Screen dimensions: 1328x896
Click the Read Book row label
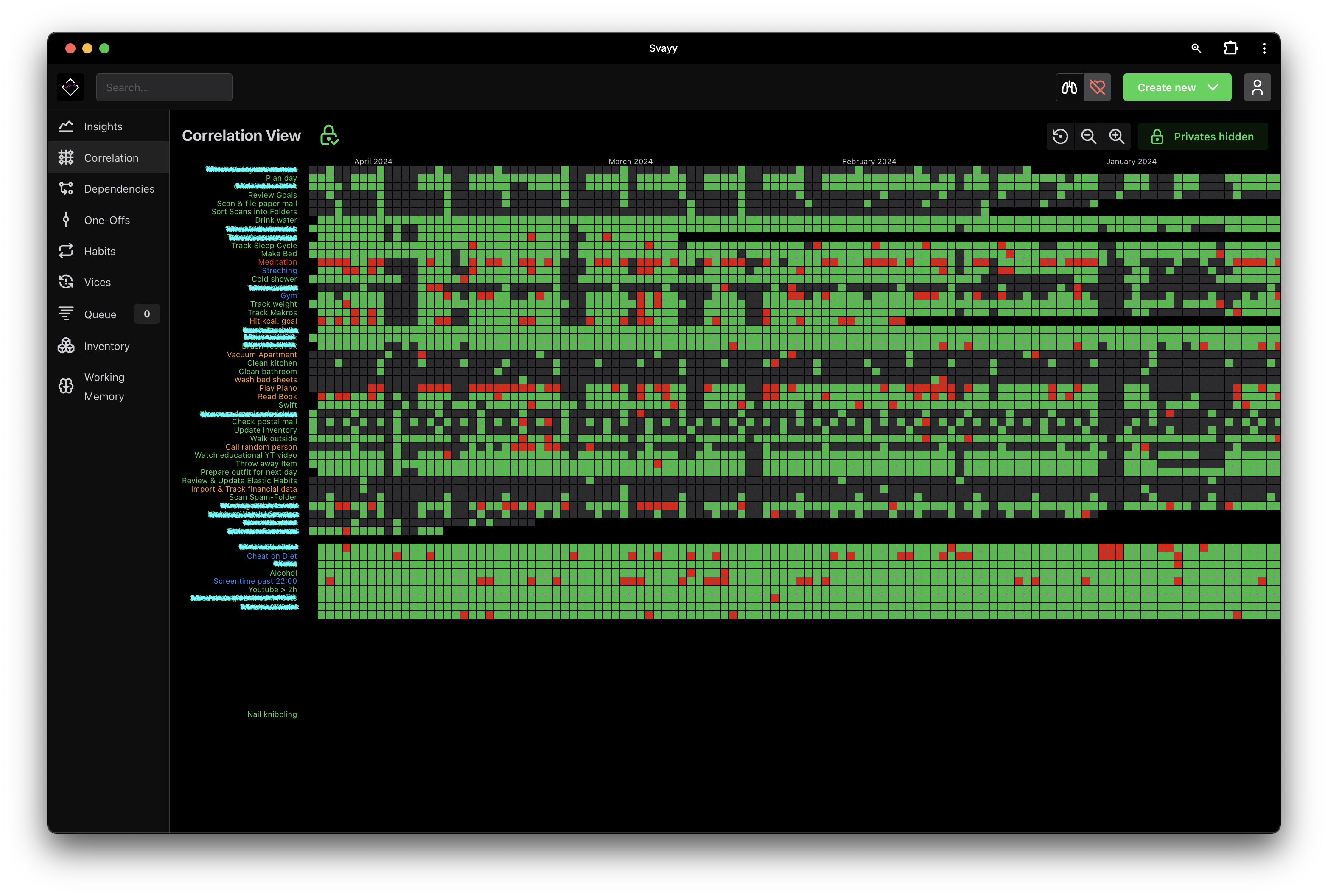[x=277, y=397]
